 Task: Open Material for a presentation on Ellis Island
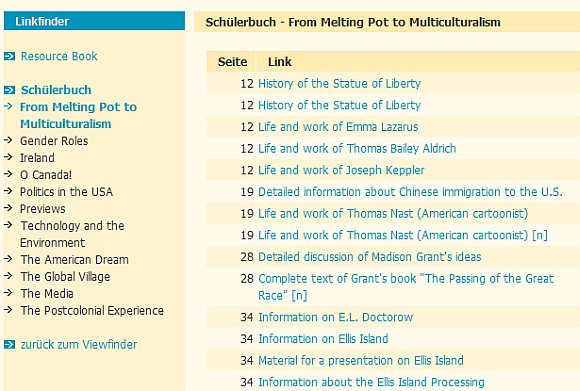pos(361,360)
